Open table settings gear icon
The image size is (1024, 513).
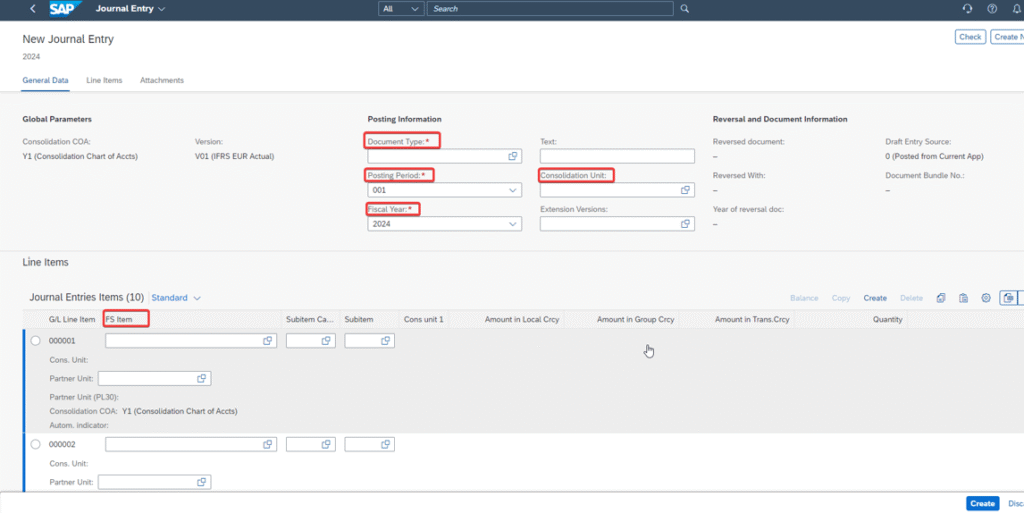tap(986, 298)
